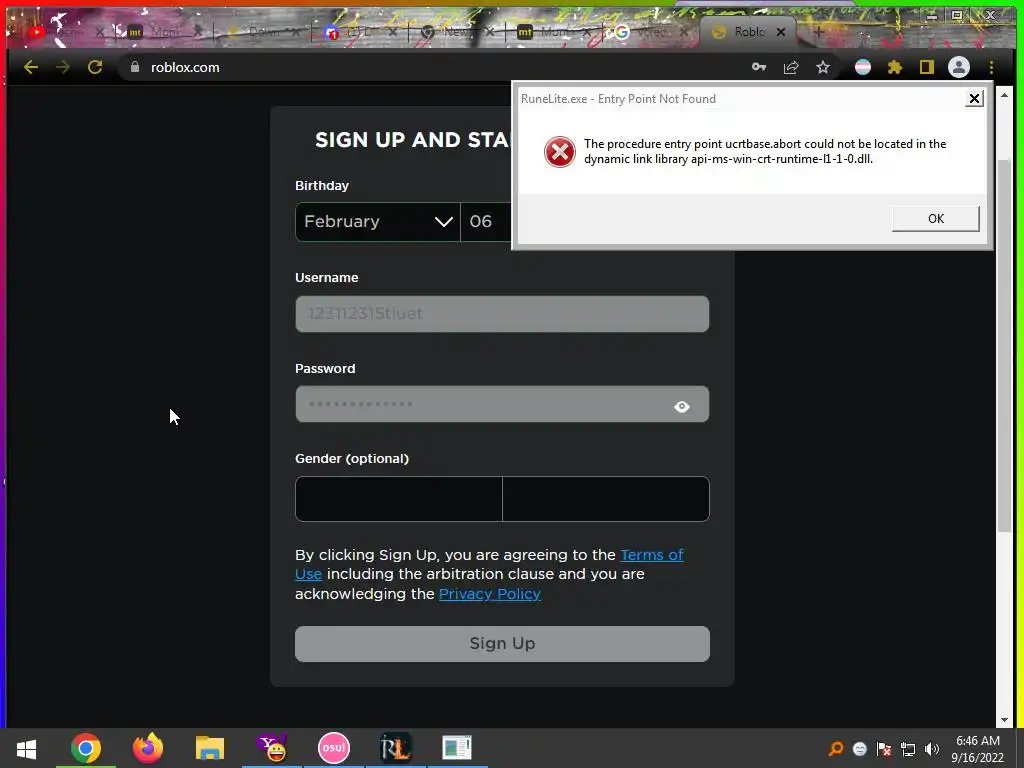
Task: Click the orange search tray icon
Action: tap(835, 748)
